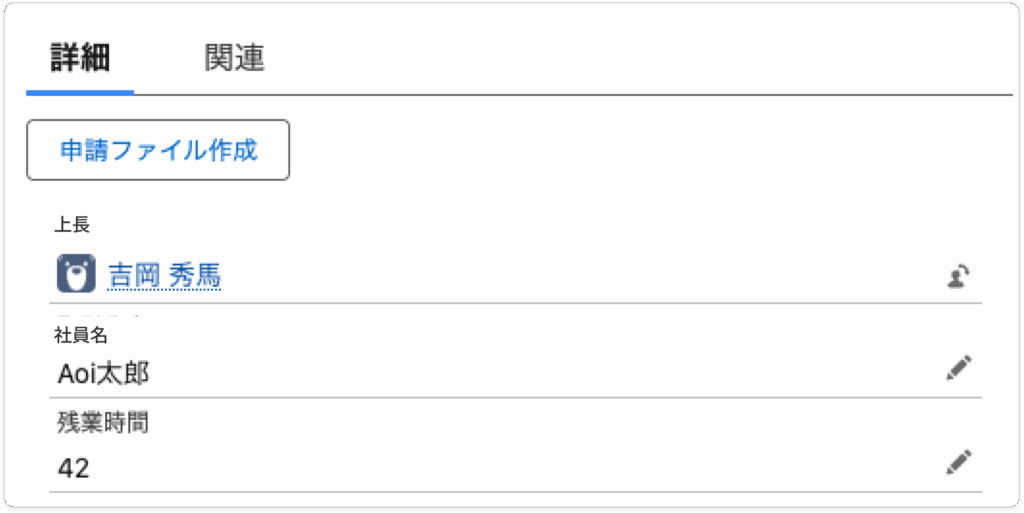The height and width of the screenshot is (513, 1024).
Task: Click the 42 value in 残業時間
Action: [x=74, y=468]
